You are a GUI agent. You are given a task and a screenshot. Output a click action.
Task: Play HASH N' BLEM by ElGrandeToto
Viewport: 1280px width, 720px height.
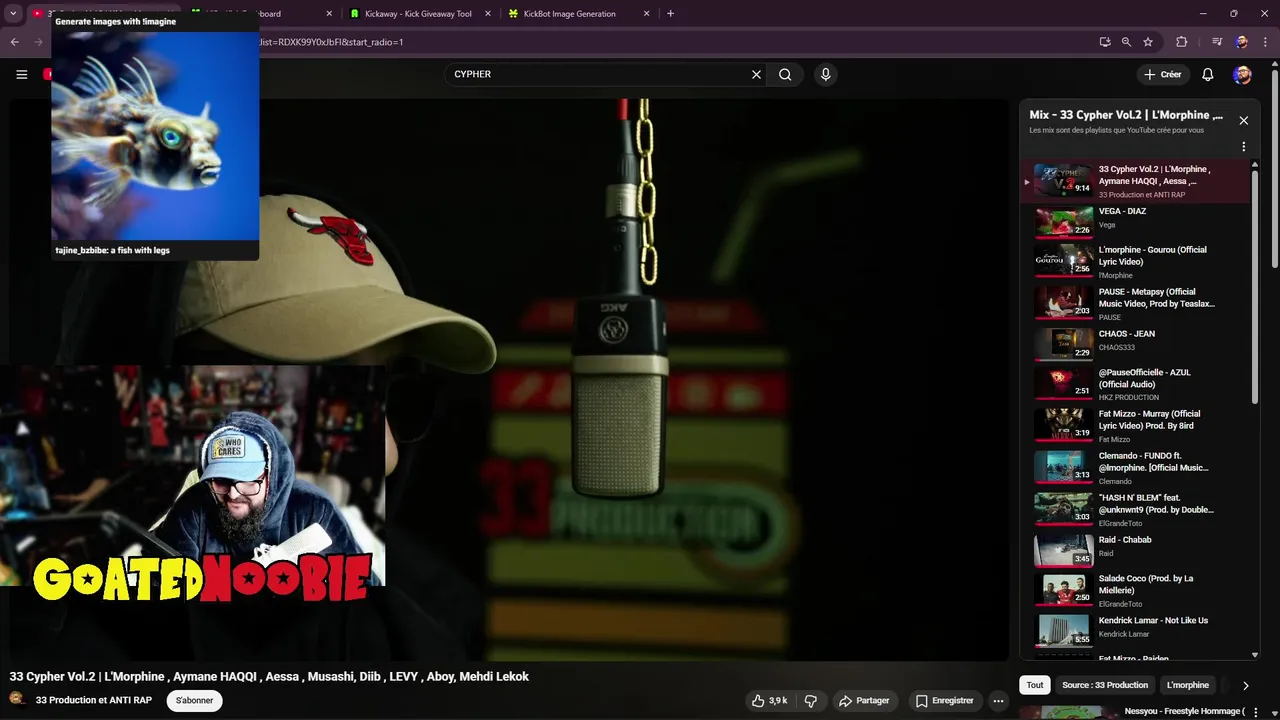point(1136,509)
